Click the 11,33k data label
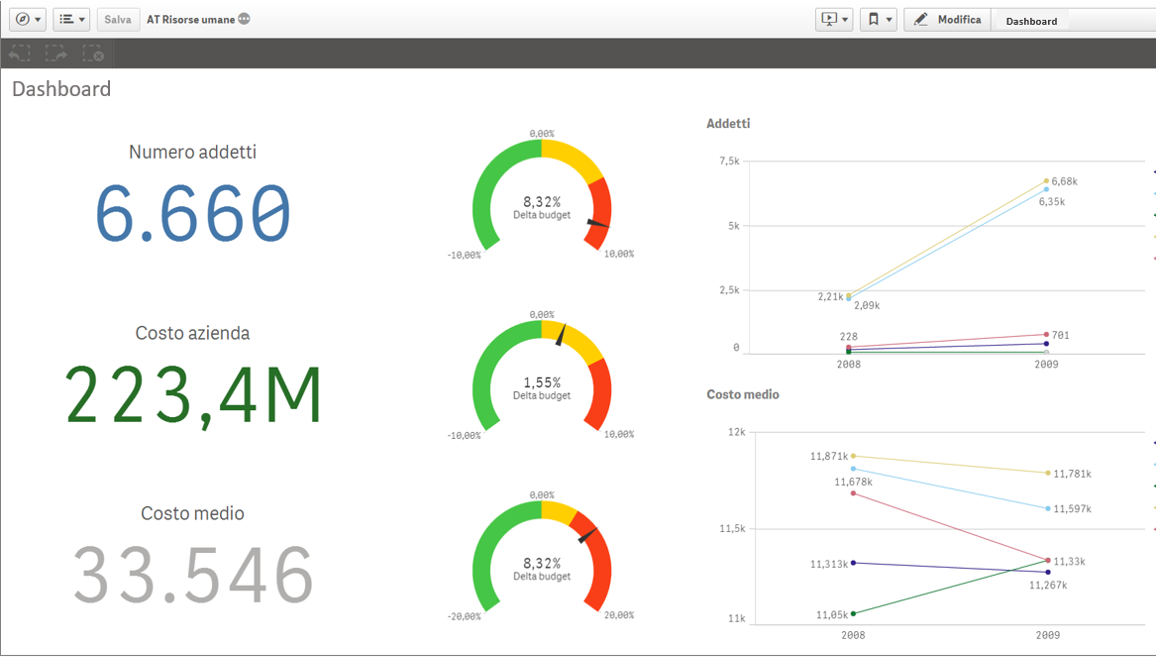Viewport: 1156px width, 657px height. pos(1070,562)
